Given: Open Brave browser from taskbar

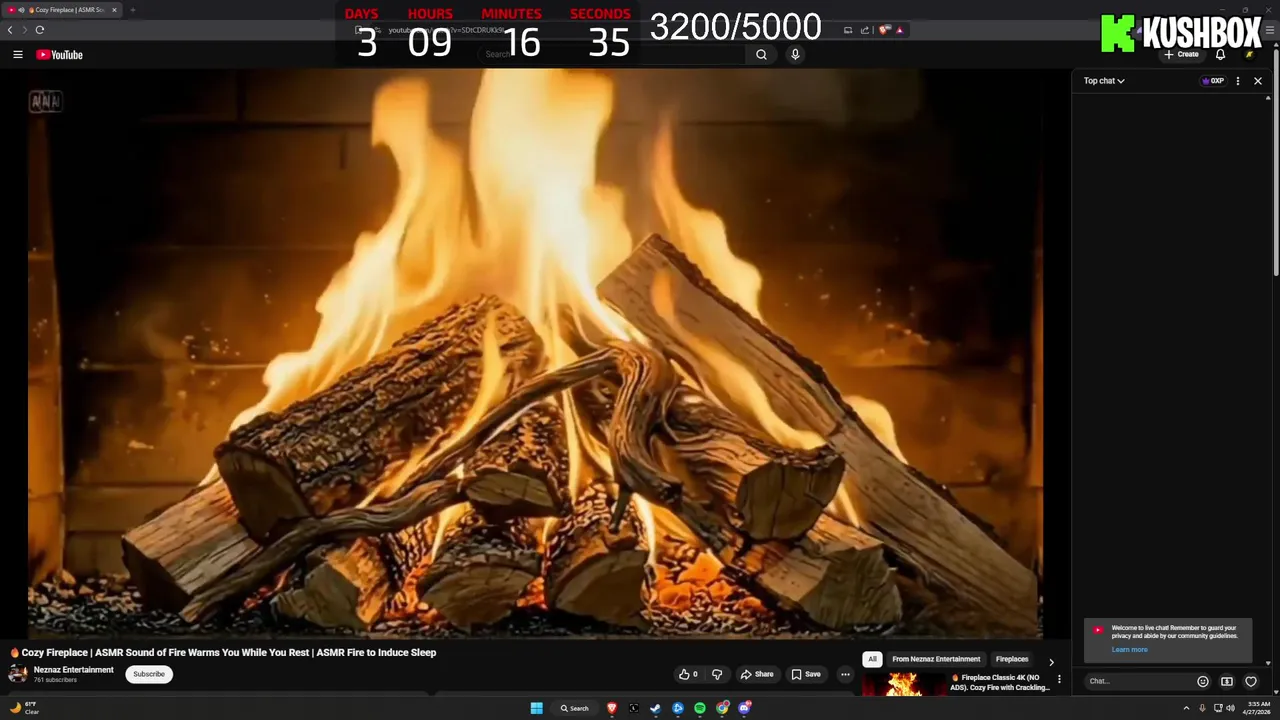Looking at the screenshot, I should click(x=612, y=708).
